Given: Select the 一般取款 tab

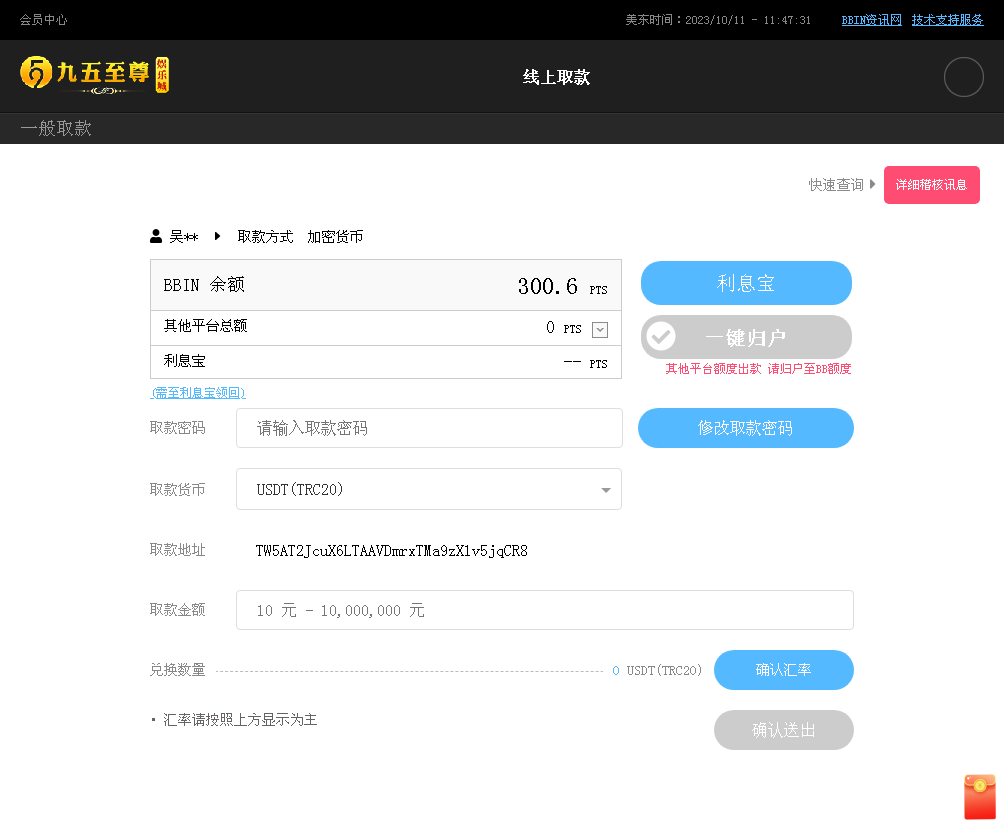Looking at the screenshot, I should click(x=56, y=128).
